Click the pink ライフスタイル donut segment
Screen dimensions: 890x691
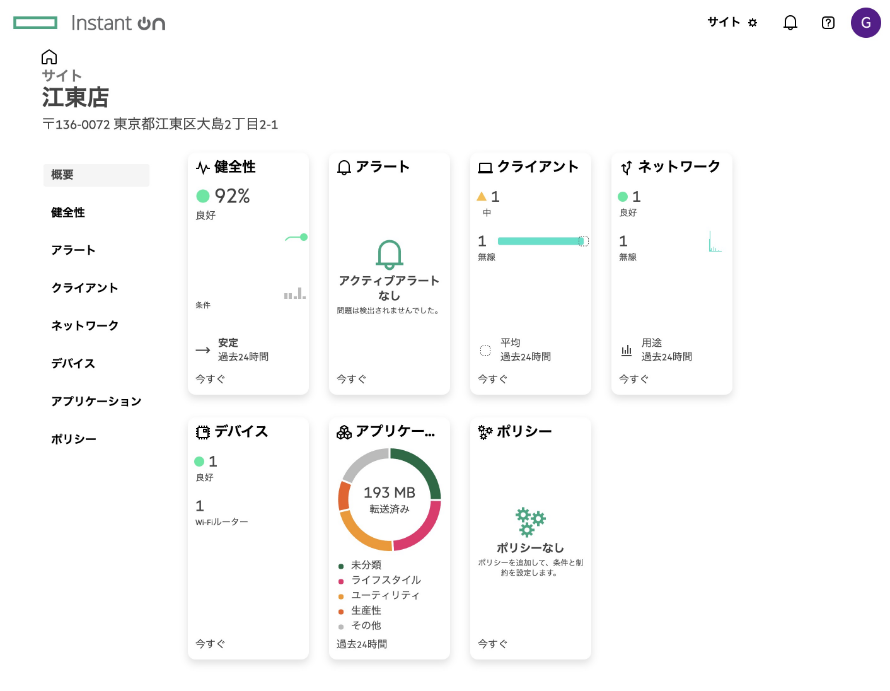421,531
